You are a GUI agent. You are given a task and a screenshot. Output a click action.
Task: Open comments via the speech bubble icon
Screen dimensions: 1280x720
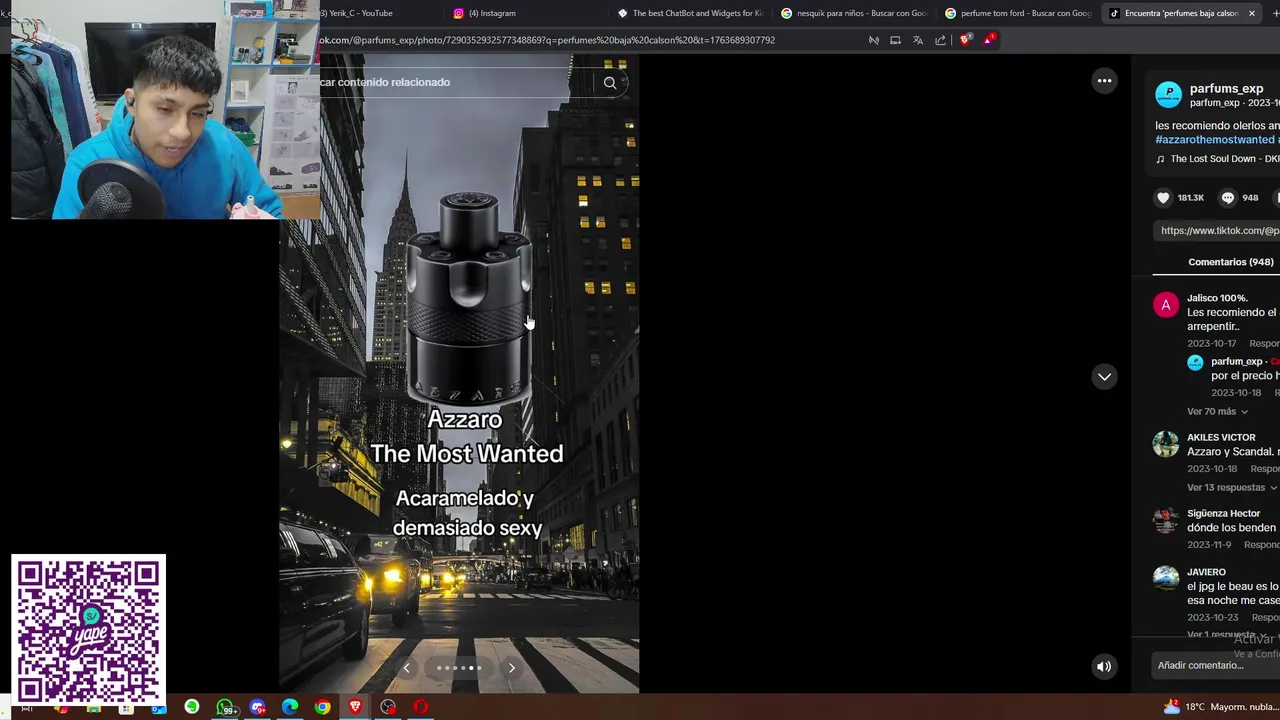pyautogui.click(x=1228, y=198)
